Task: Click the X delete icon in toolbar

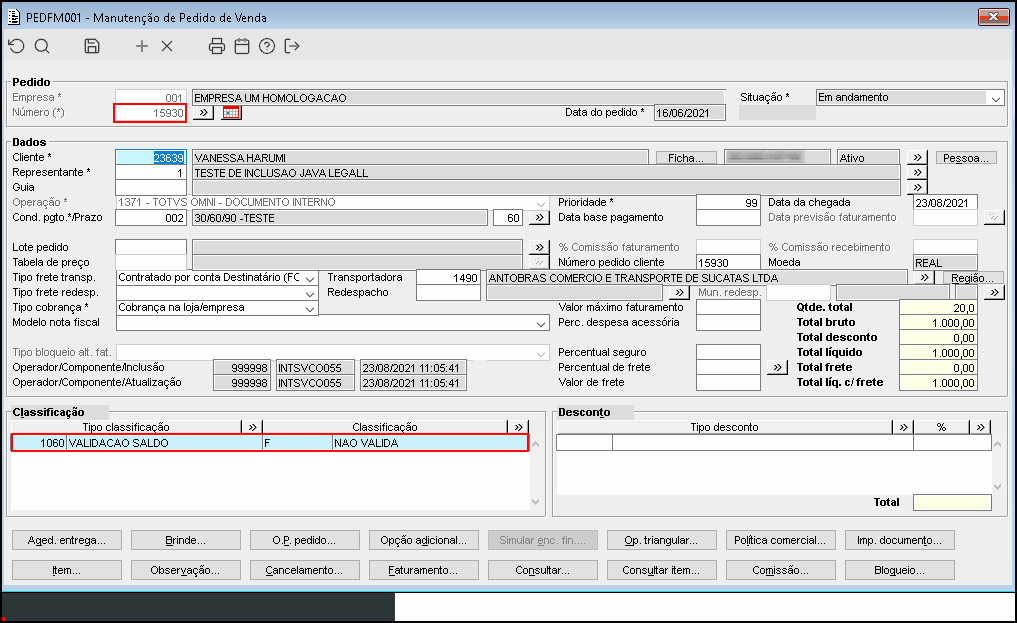Action: tap(167, 46)
